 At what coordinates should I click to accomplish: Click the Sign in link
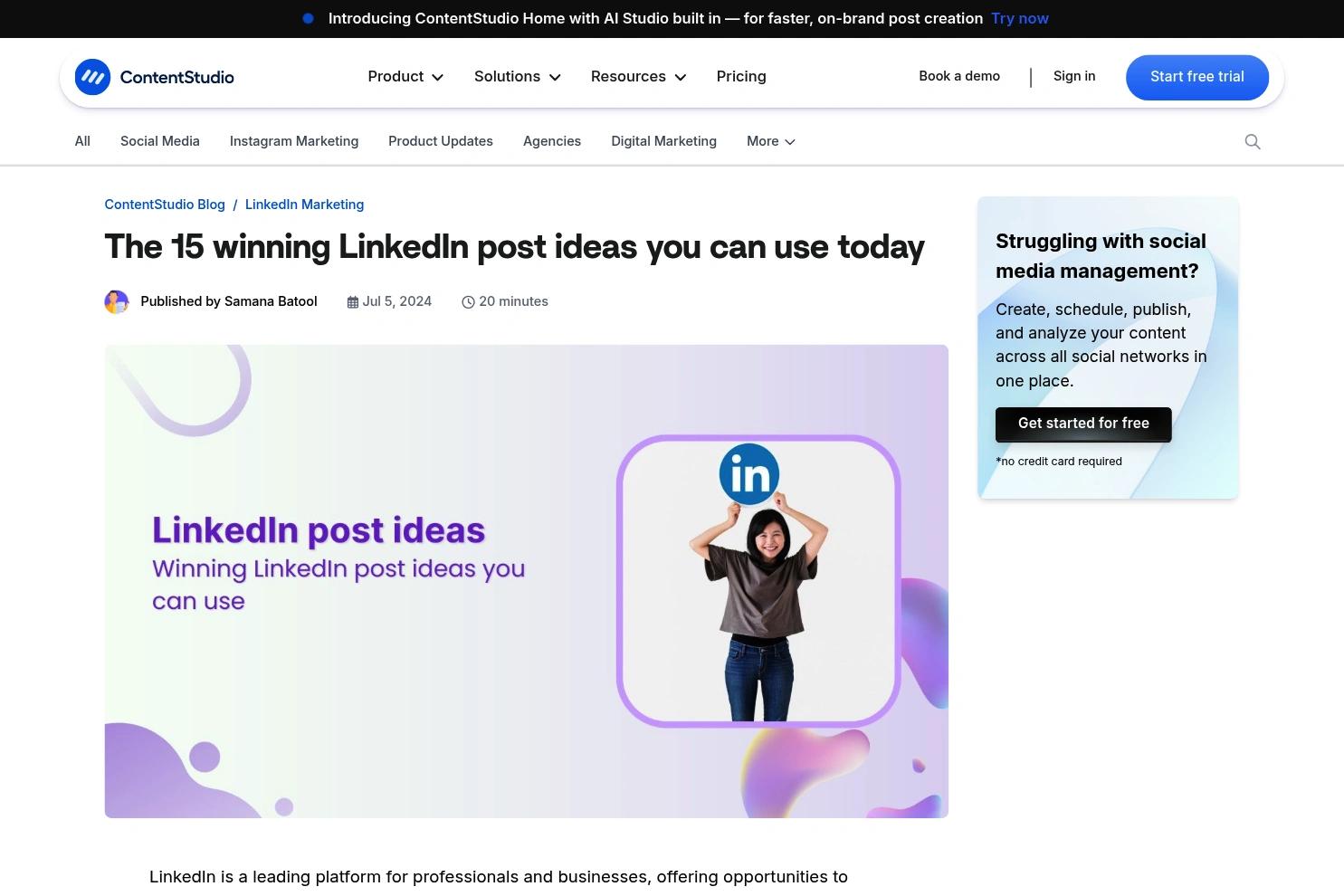pos(1074,76)
